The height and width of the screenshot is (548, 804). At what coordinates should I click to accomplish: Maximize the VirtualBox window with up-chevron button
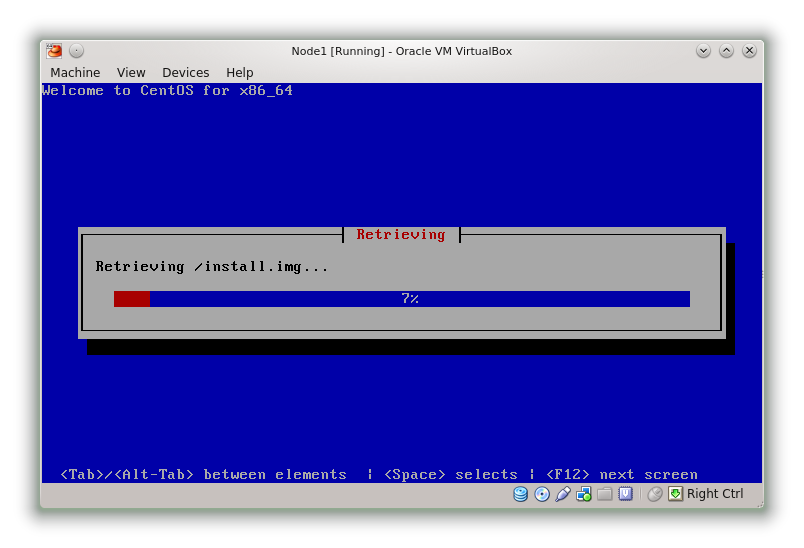726,51
